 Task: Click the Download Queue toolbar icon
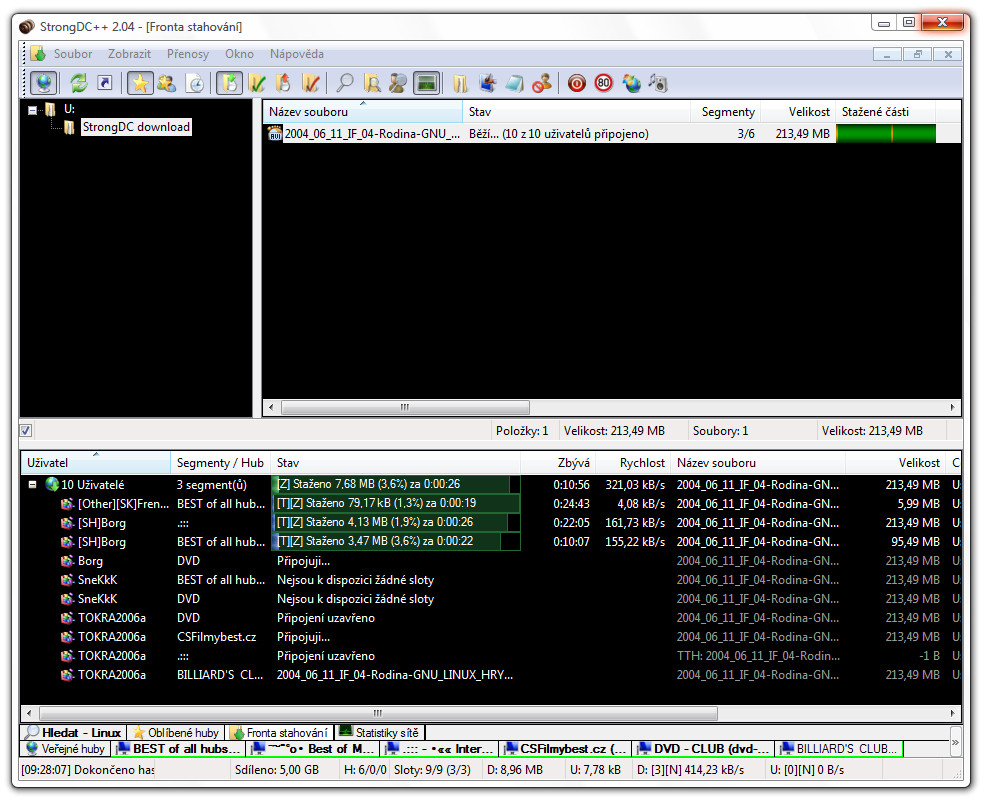pos(230,83)
